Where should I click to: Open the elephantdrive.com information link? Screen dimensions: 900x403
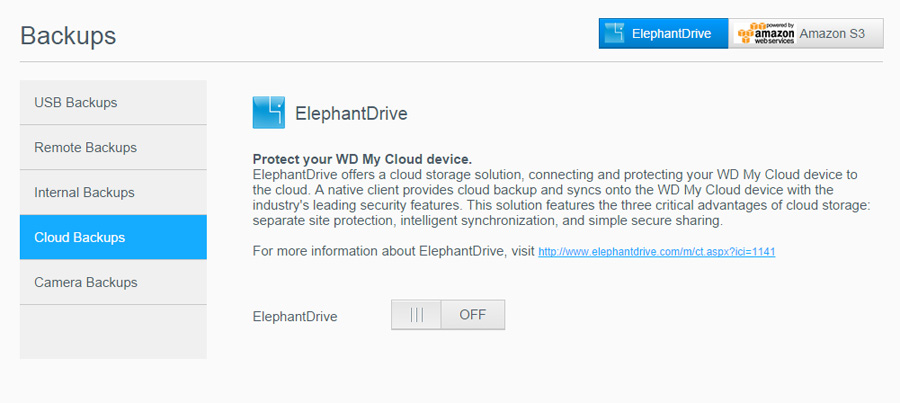[657, 252]
